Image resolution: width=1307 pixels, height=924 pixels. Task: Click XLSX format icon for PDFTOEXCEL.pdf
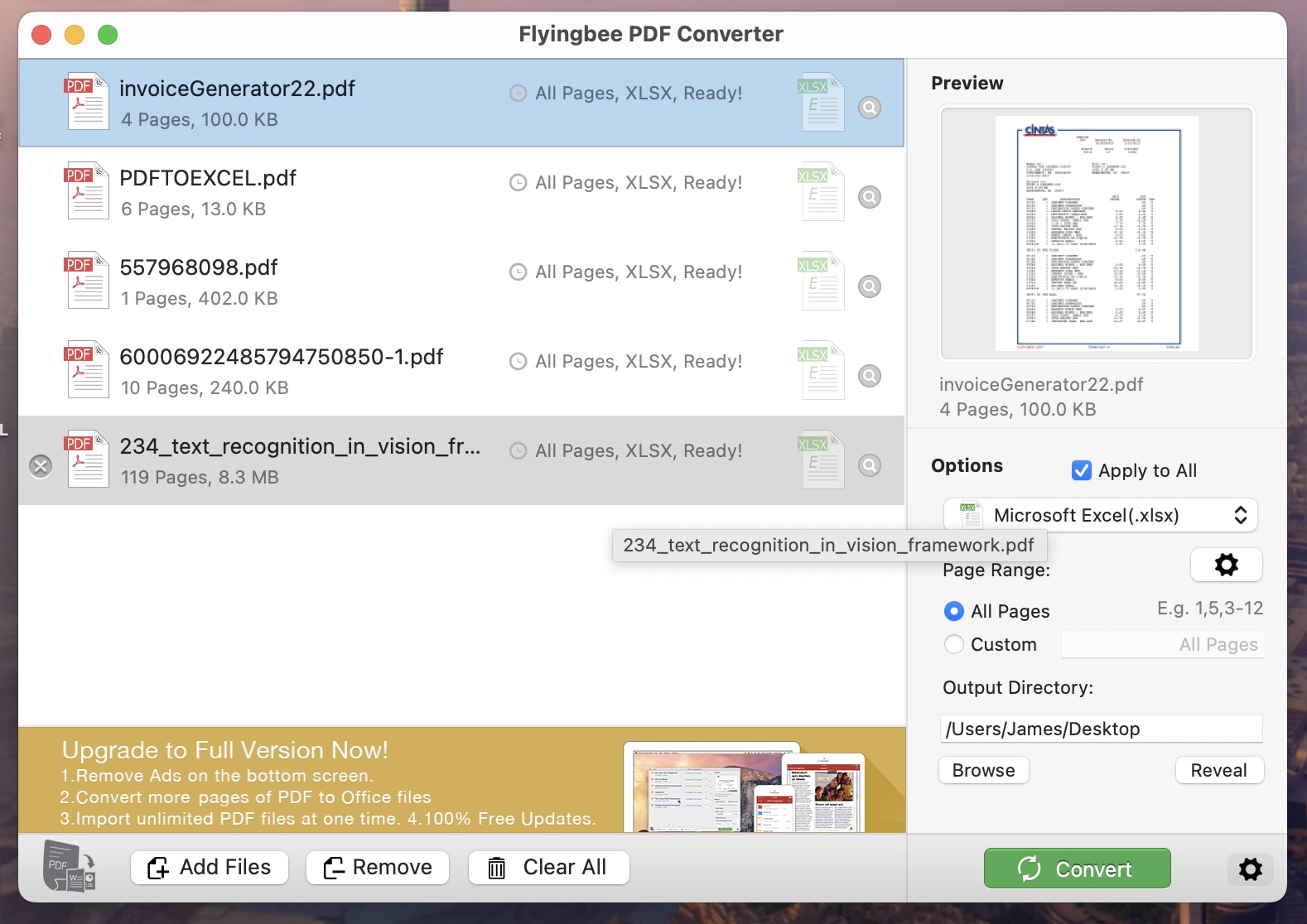coord(822,192)
